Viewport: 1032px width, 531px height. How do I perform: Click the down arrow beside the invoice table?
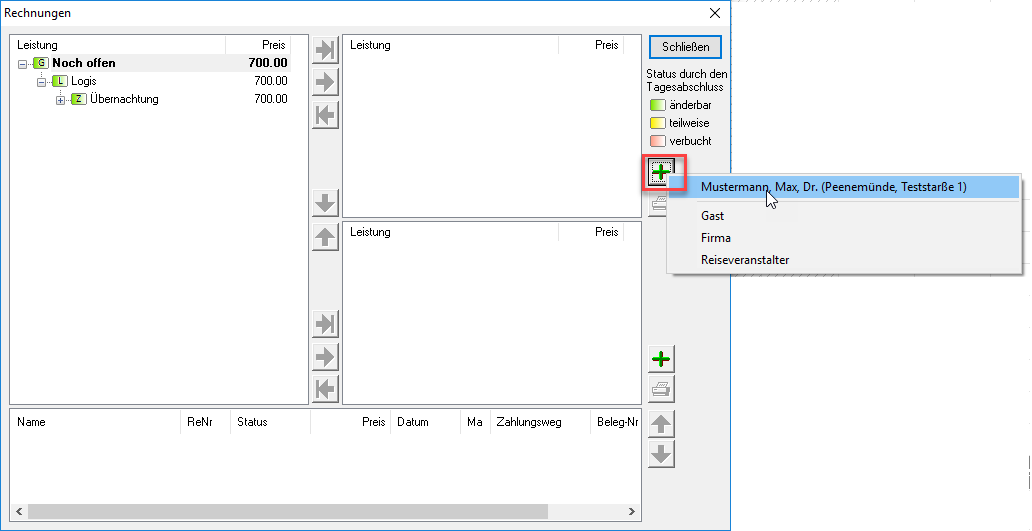pos(661,454)
